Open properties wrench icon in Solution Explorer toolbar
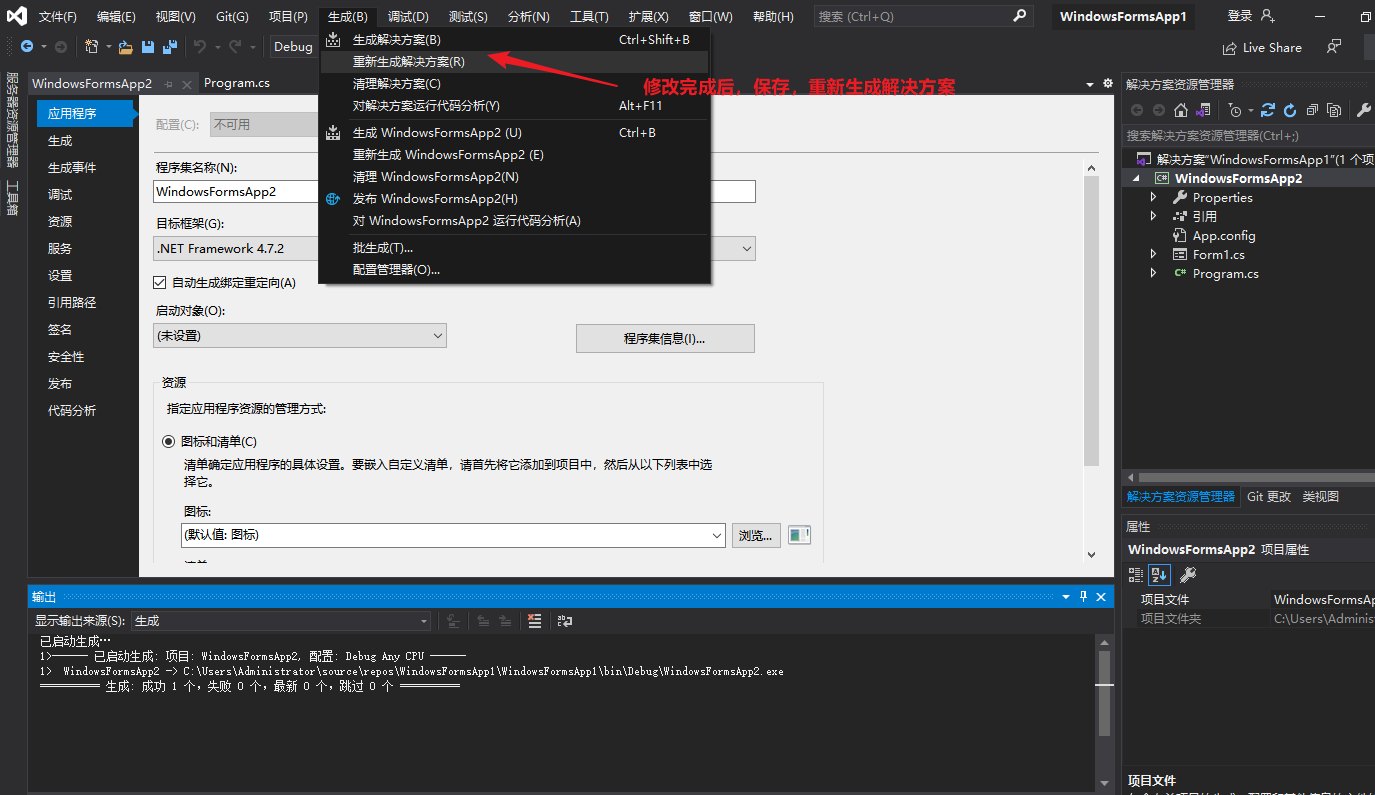The image size is (1375, 795). (1364, 110)
